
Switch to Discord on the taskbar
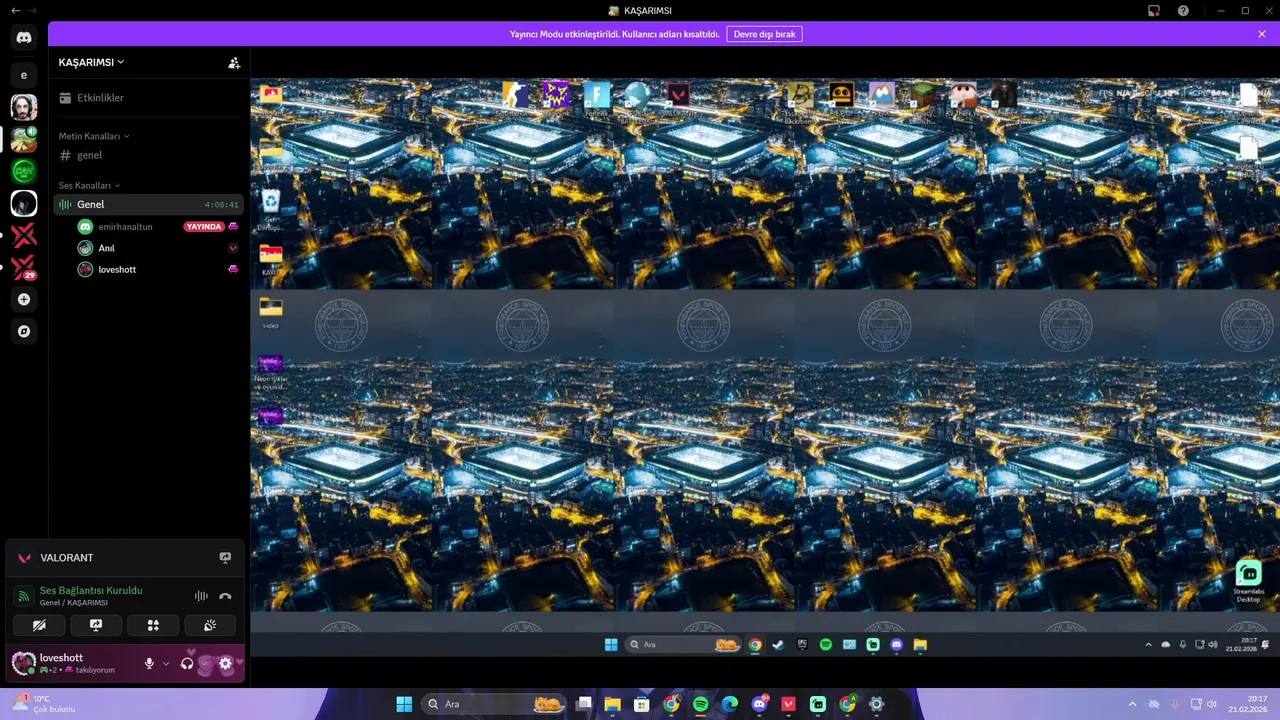click(x=760, y=704)
